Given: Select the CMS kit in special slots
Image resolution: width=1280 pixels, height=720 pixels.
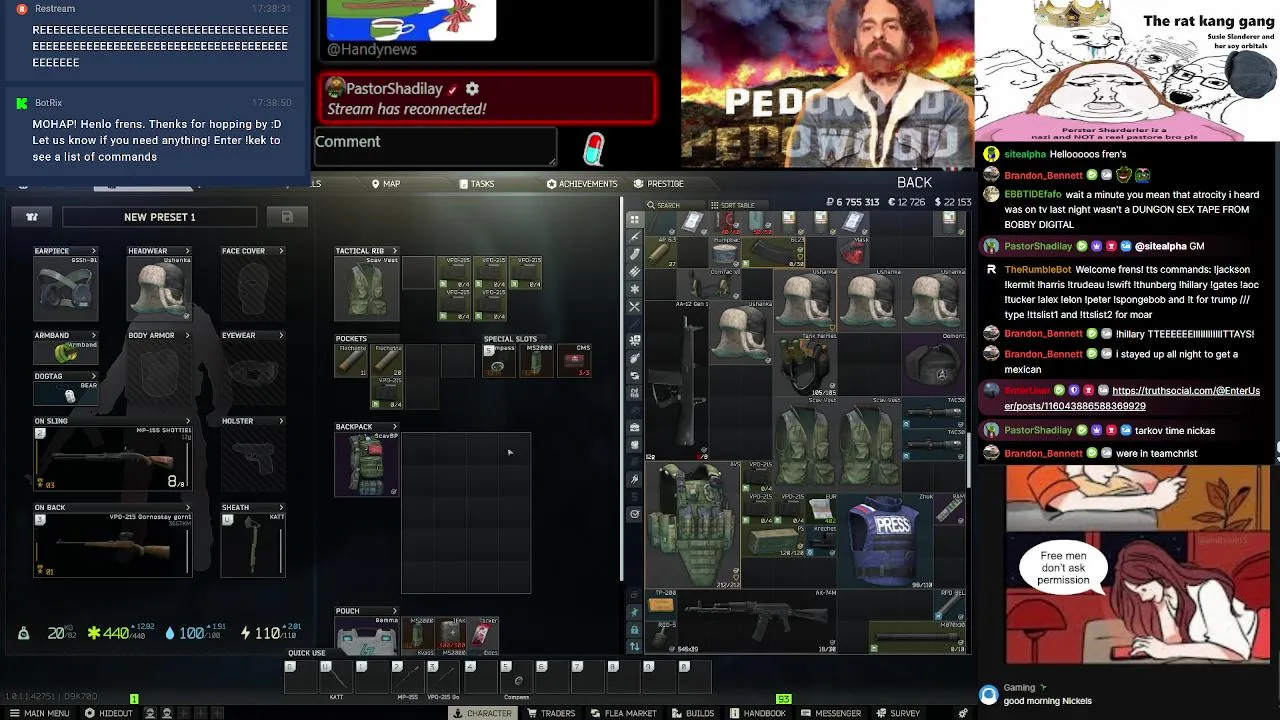Looking at the screenshot, I should (x=574, y=361).
